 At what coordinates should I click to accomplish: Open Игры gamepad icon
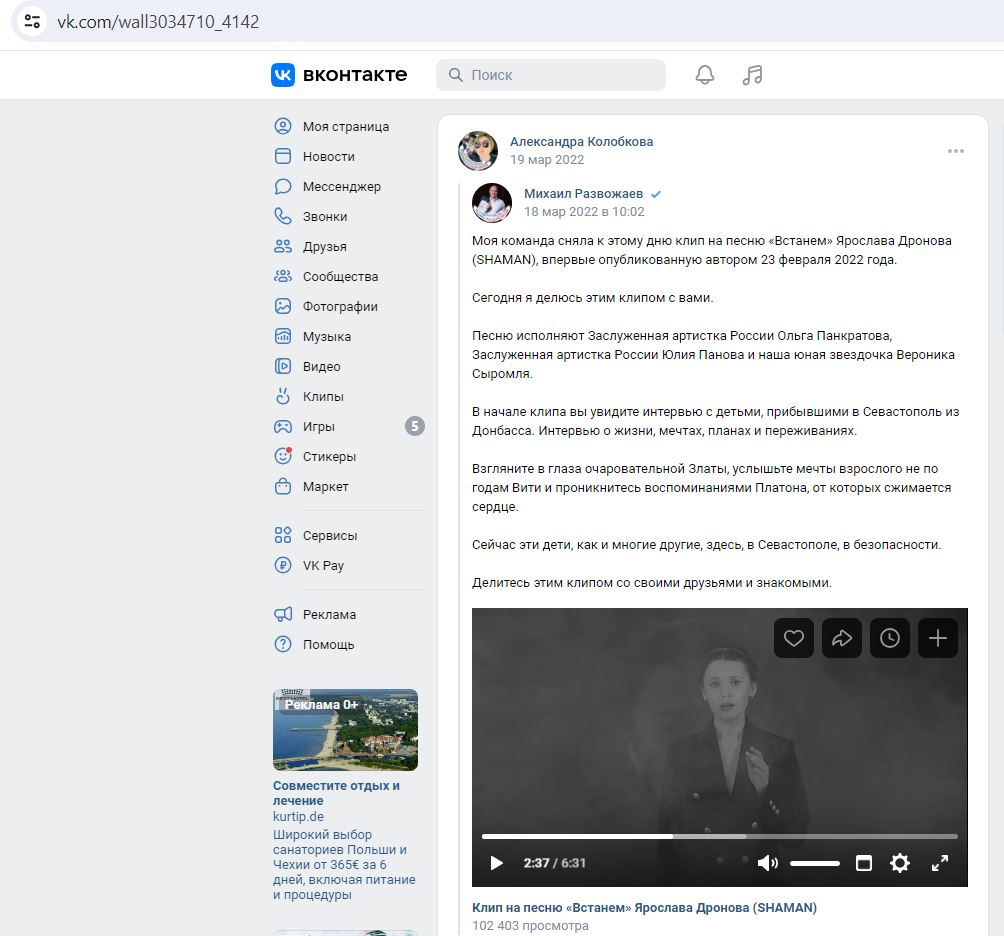[x=283, y=426]
